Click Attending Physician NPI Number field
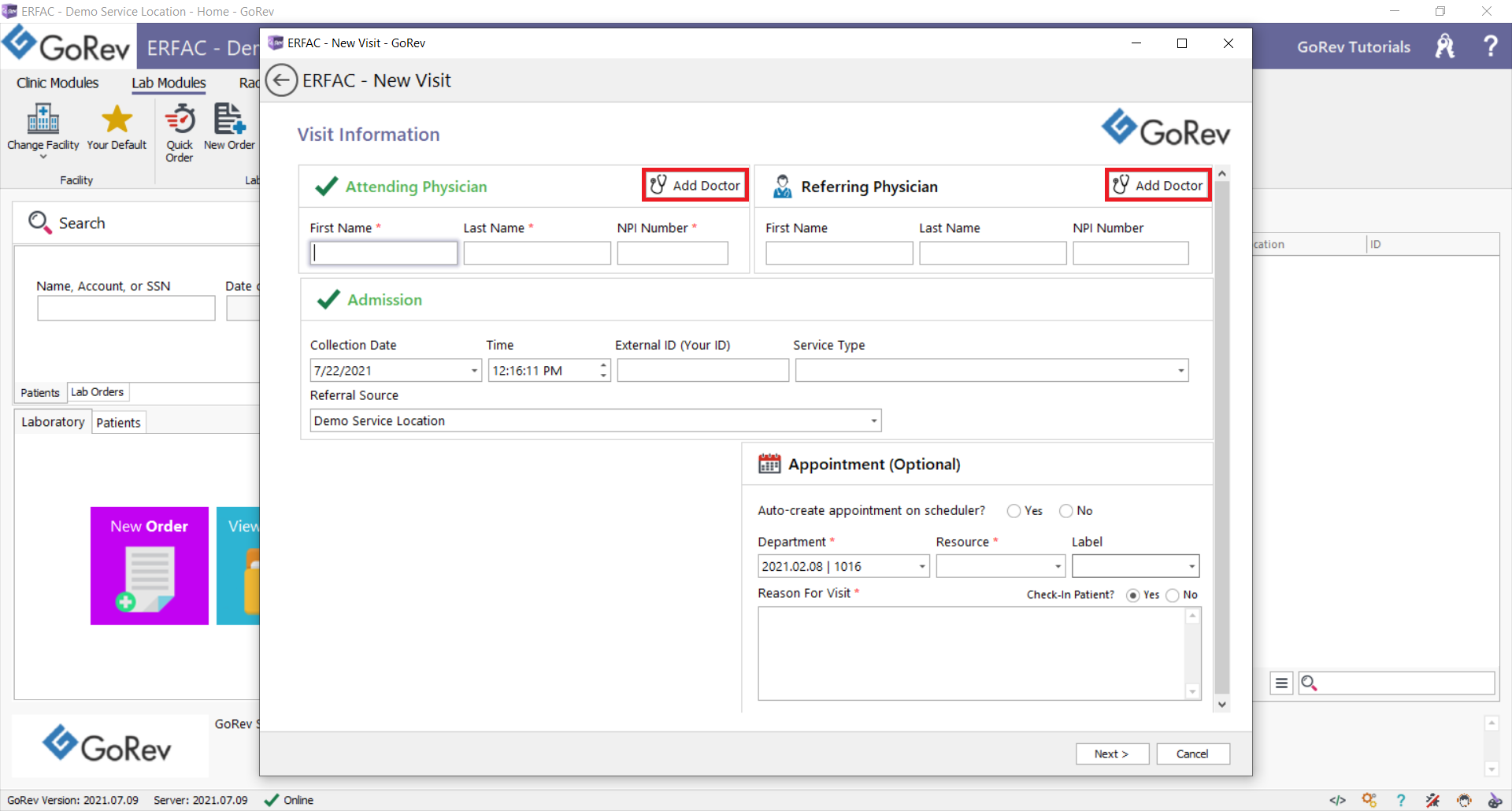The image size is (1512, 811). pyautogui.click(x=673, y=253)
